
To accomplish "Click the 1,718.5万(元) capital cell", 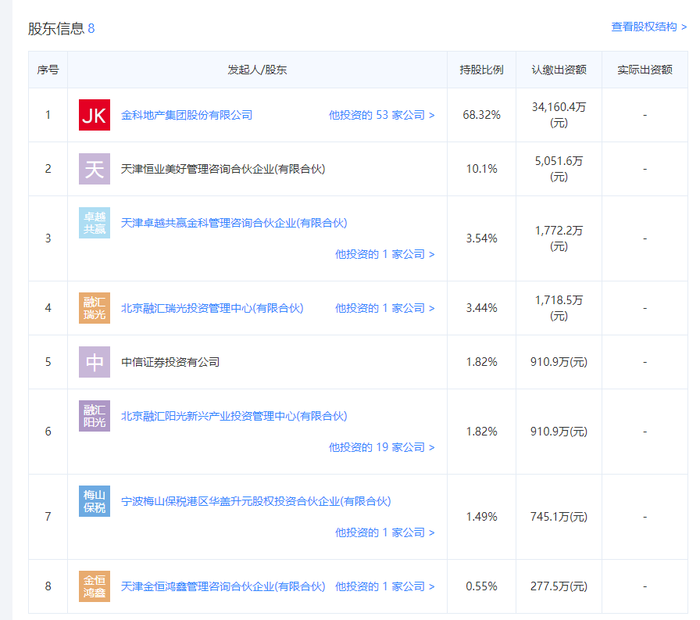I will coord(559,308).
